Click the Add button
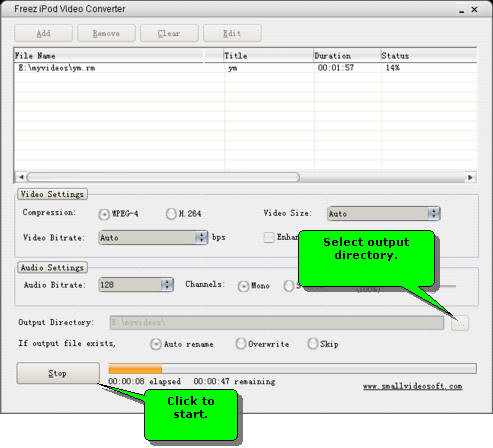493x448 pixels. [43, 33]
